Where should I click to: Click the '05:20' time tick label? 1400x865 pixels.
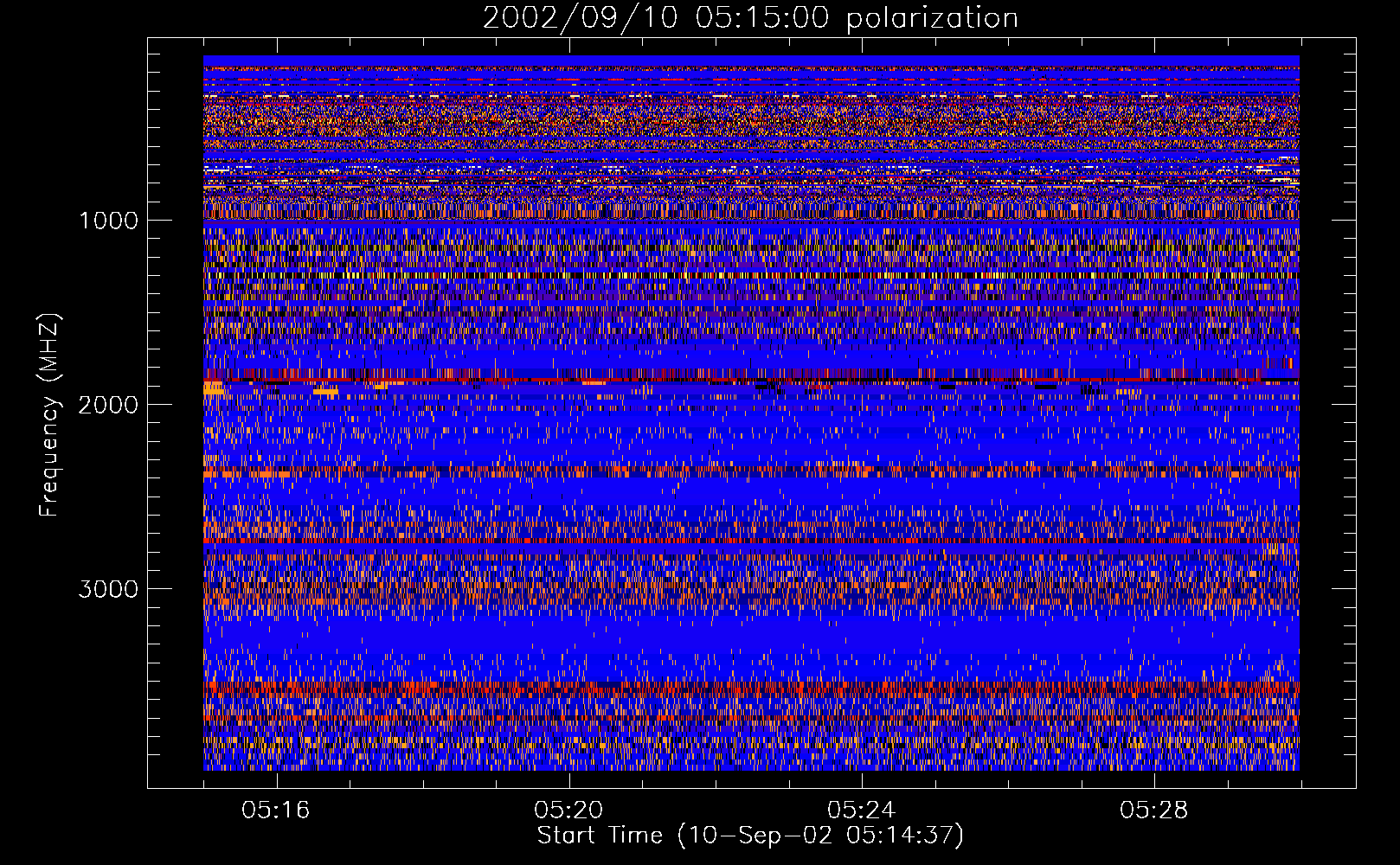click(x=568, y=811)
